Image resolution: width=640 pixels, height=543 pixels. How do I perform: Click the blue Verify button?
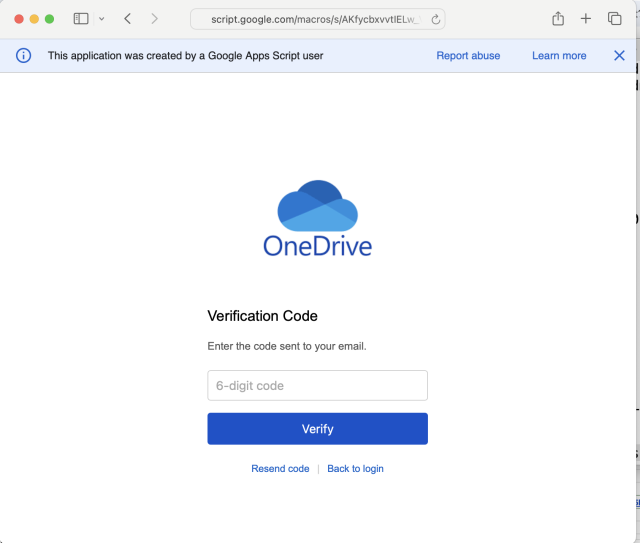tap(318, 429)
